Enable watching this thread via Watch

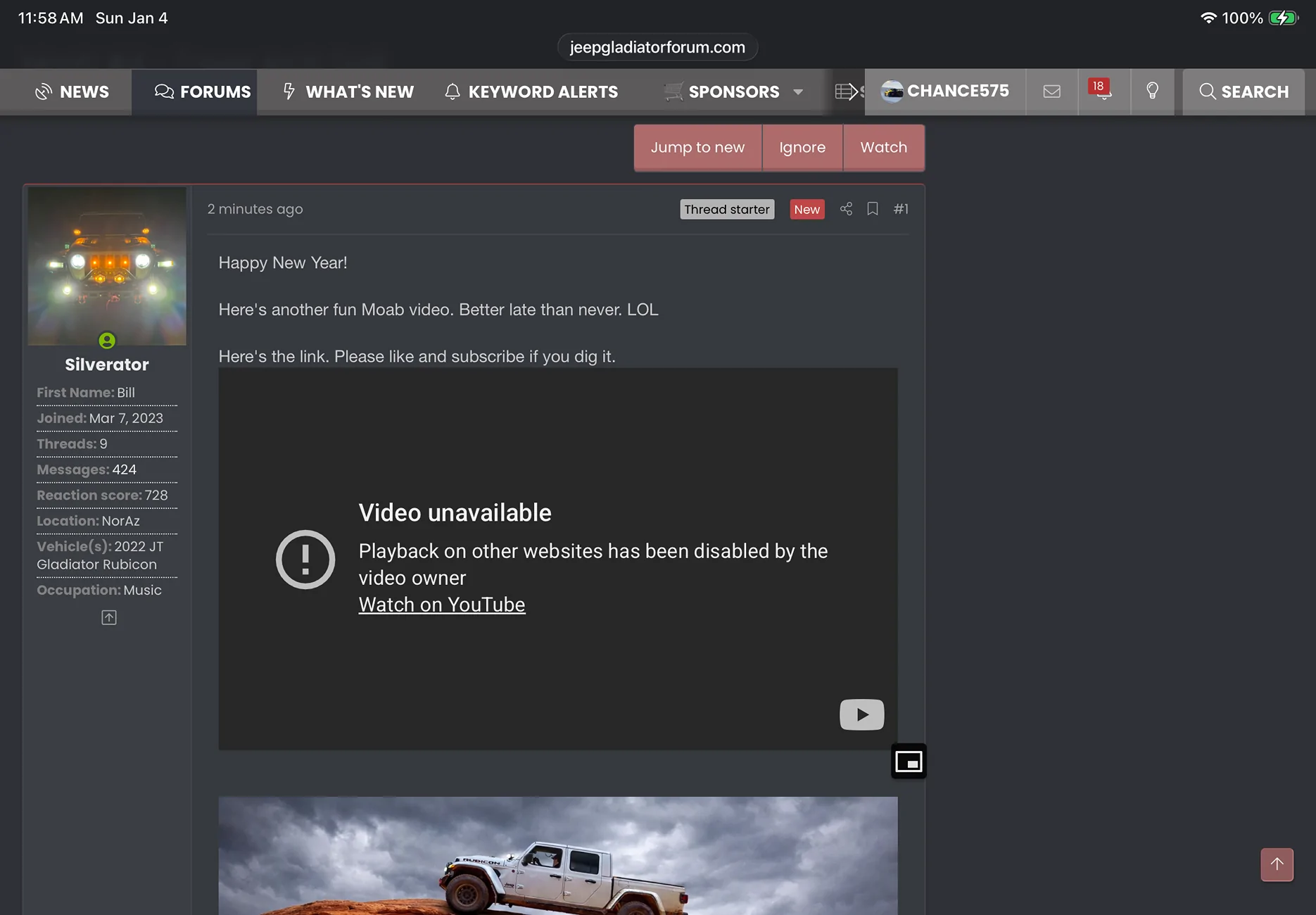(883, 147)
